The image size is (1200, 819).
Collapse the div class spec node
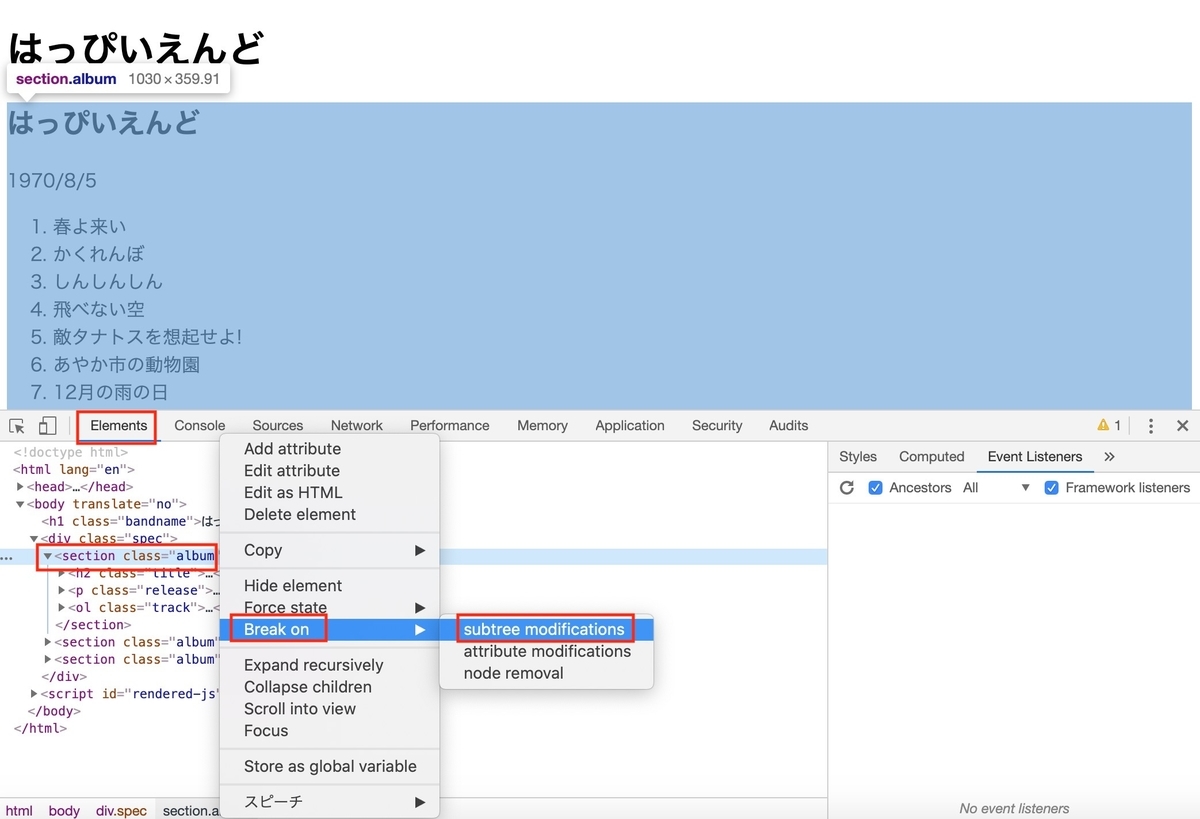pyautogui.click(x=34, y=538)
